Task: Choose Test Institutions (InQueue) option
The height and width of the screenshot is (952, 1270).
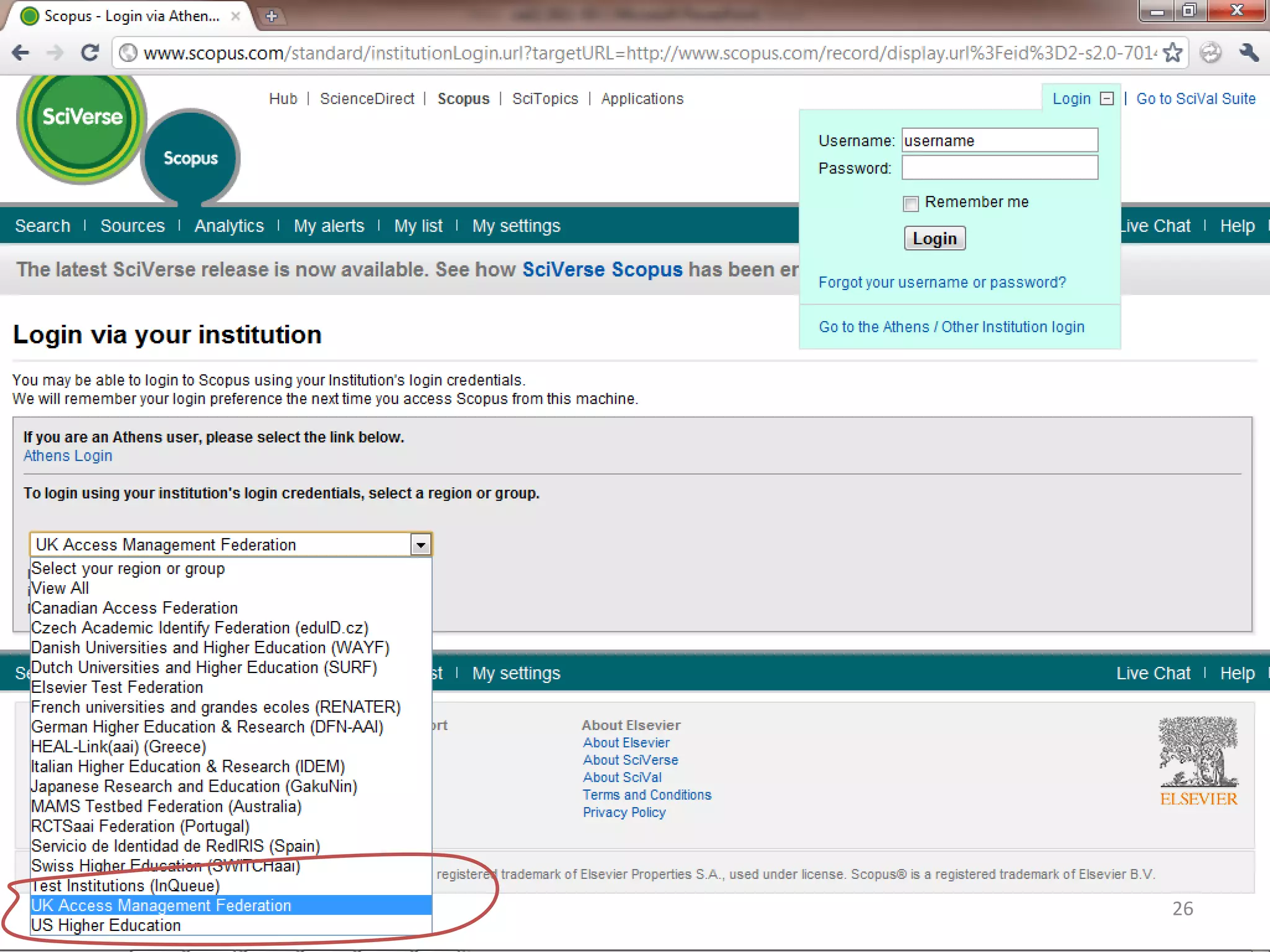Action: click(231, 886)
